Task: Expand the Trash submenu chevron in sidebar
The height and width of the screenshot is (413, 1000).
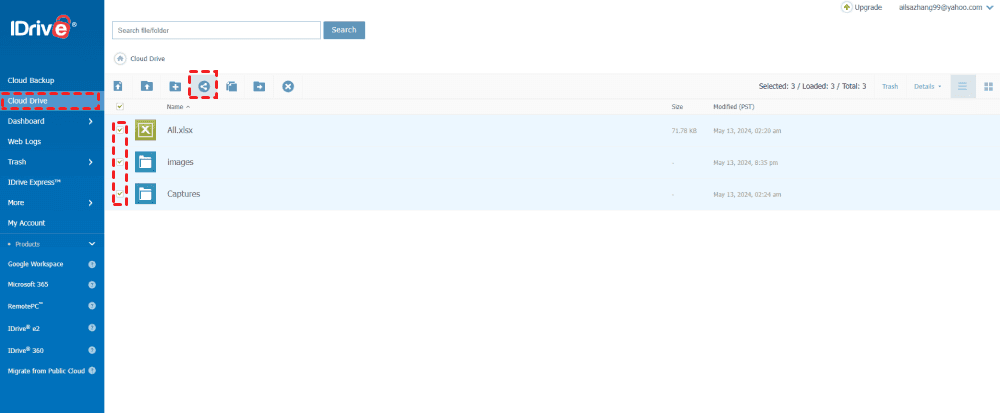Action: (91, 162)
